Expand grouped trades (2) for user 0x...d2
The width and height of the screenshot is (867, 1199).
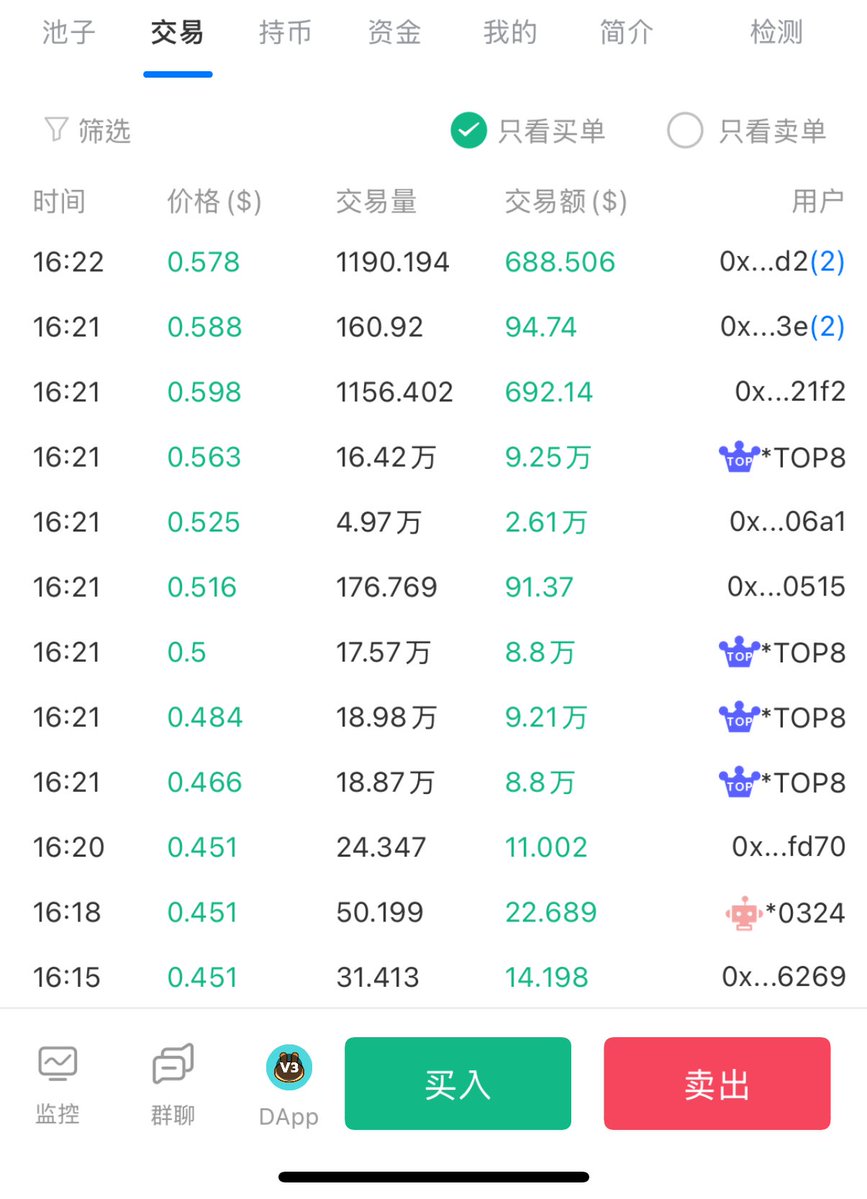(x=827, y=263)
